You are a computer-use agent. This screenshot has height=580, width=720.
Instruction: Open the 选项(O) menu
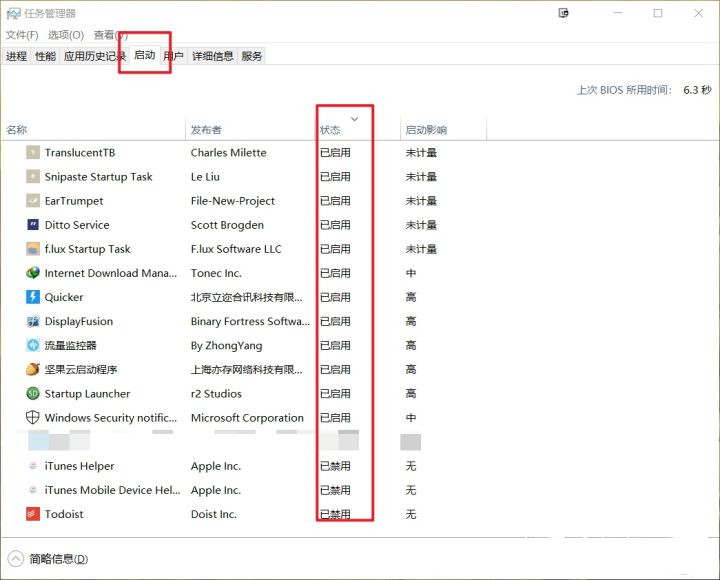66,35
